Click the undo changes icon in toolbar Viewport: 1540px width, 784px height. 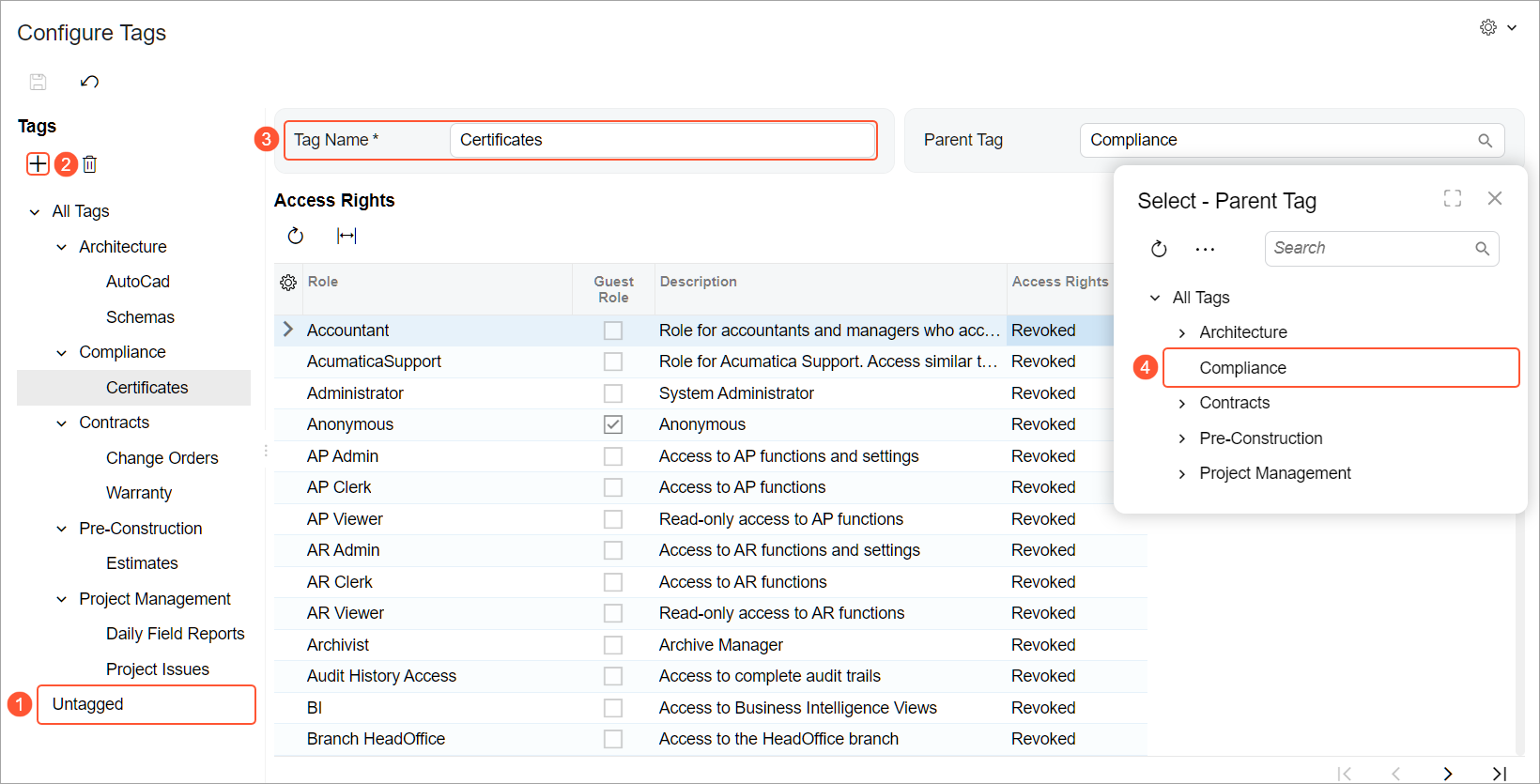pyautogui.click(x=89, y=82)
